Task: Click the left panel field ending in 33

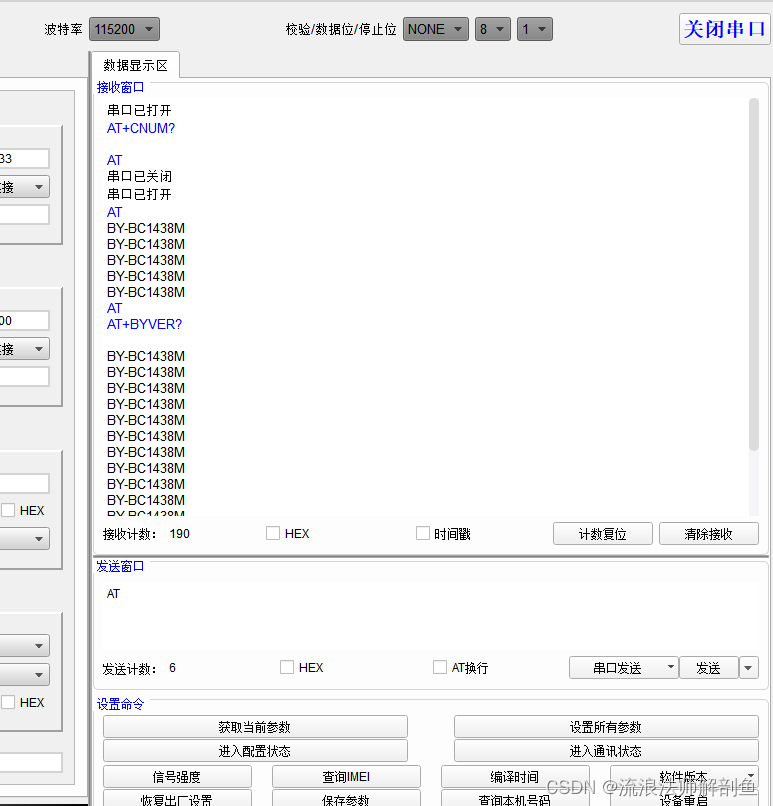Action: click(x=24, y=158)
